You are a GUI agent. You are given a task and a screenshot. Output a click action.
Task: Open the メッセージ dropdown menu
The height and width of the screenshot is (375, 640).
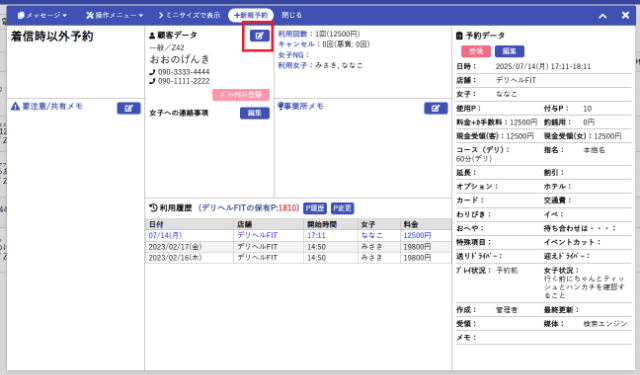[42, 16]
